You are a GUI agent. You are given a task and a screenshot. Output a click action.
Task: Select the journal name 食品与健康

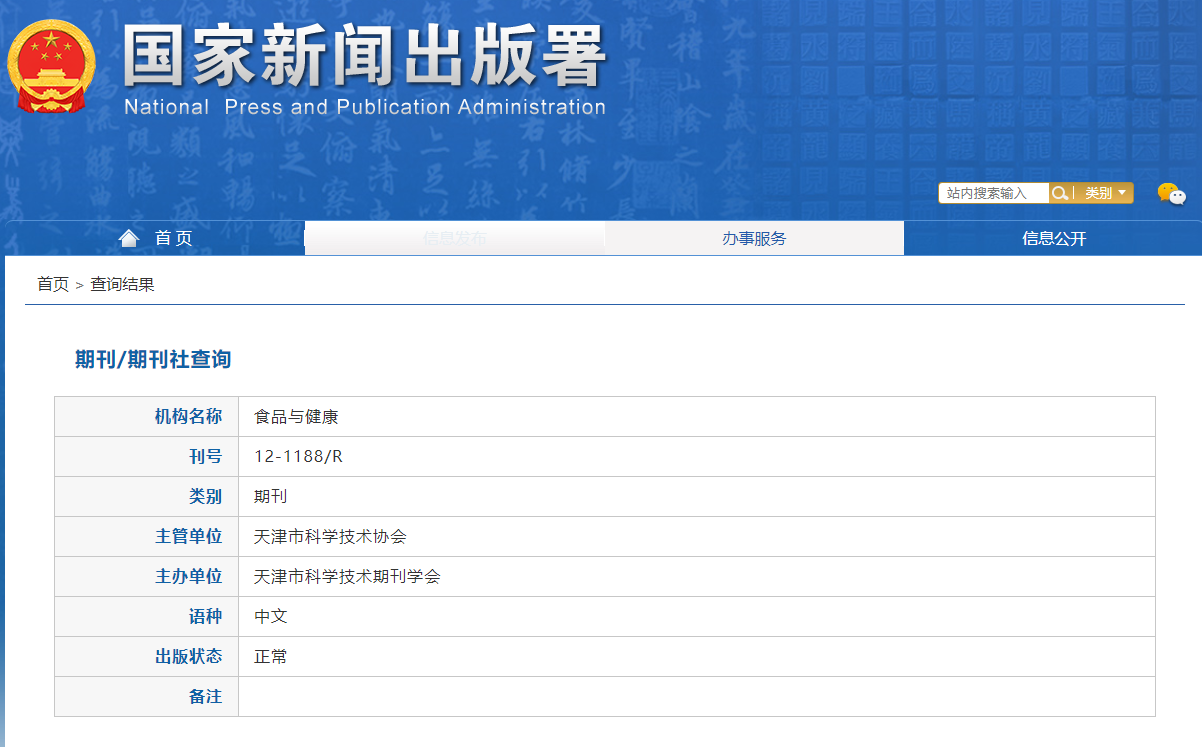coord(296,417)
